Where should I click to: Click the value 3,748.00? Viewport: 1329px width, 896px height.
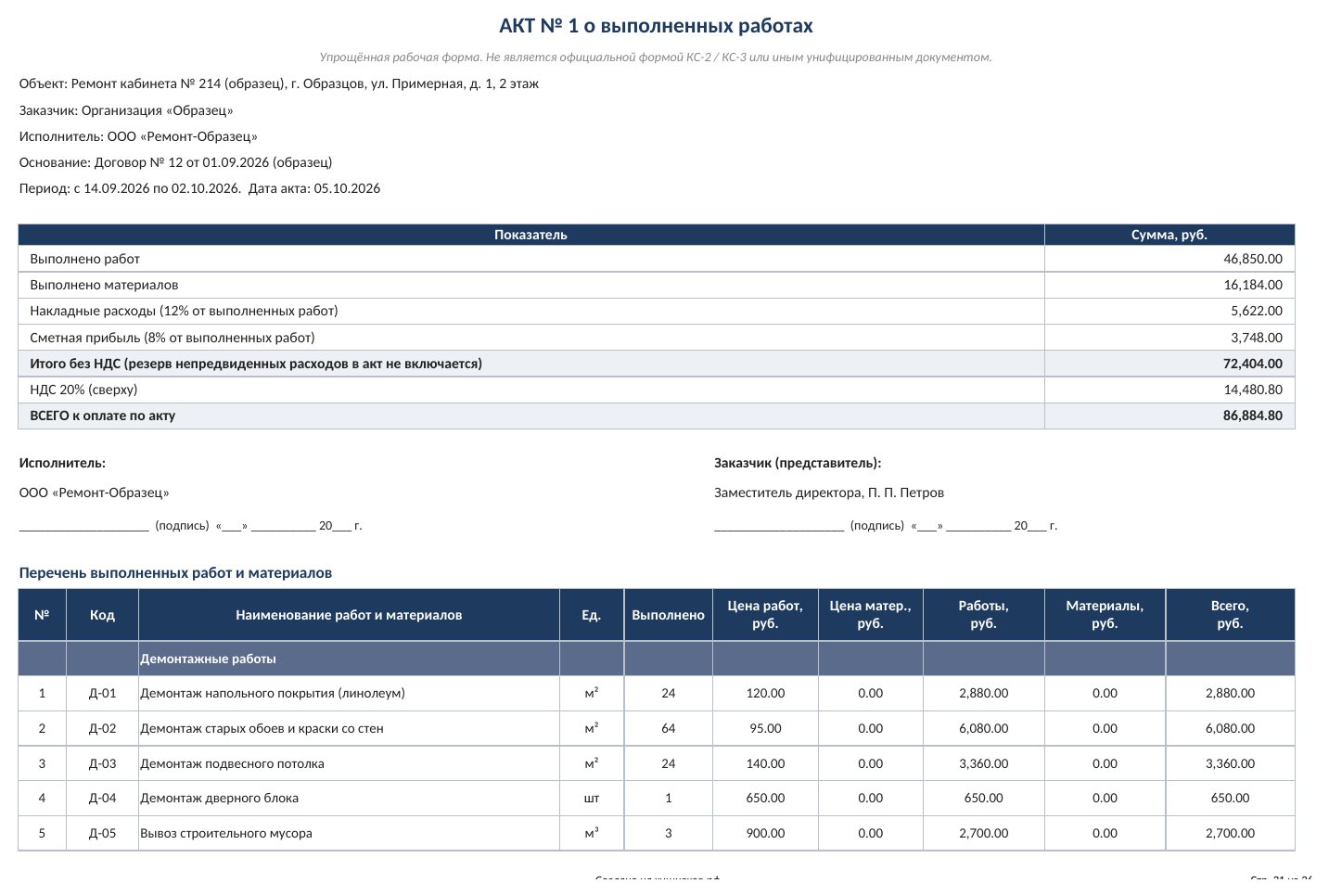pyautogui.click(x=1257, y=338)
